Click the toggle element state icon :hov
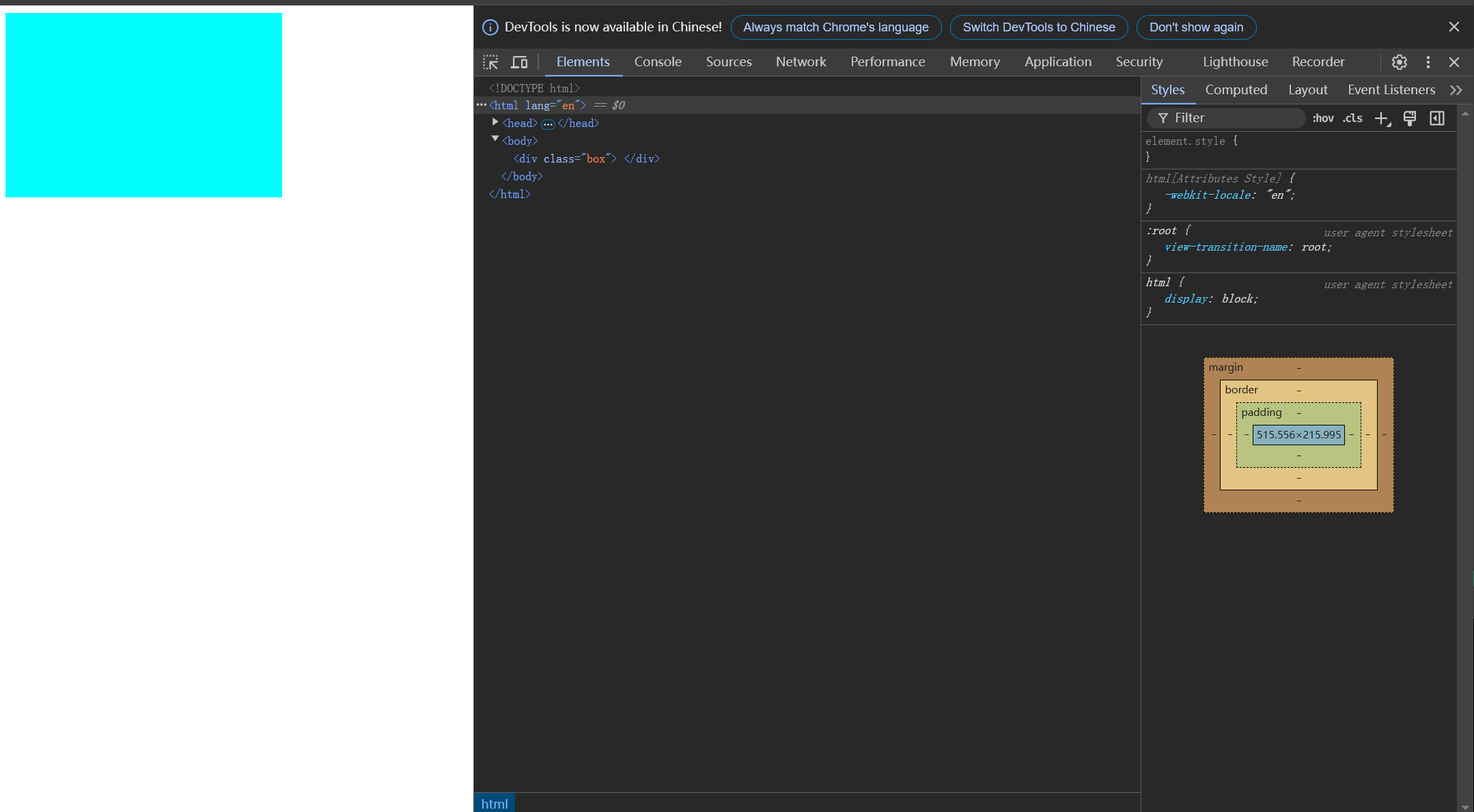The height and width of the screenshot is (812, 1474). [x=1321, y=118]
